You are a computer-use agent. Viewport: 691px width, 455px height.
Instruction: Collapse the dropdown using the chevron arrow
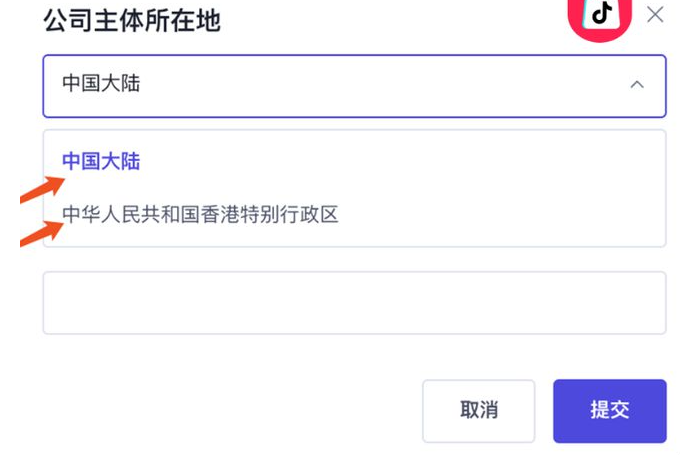point(637,85)
